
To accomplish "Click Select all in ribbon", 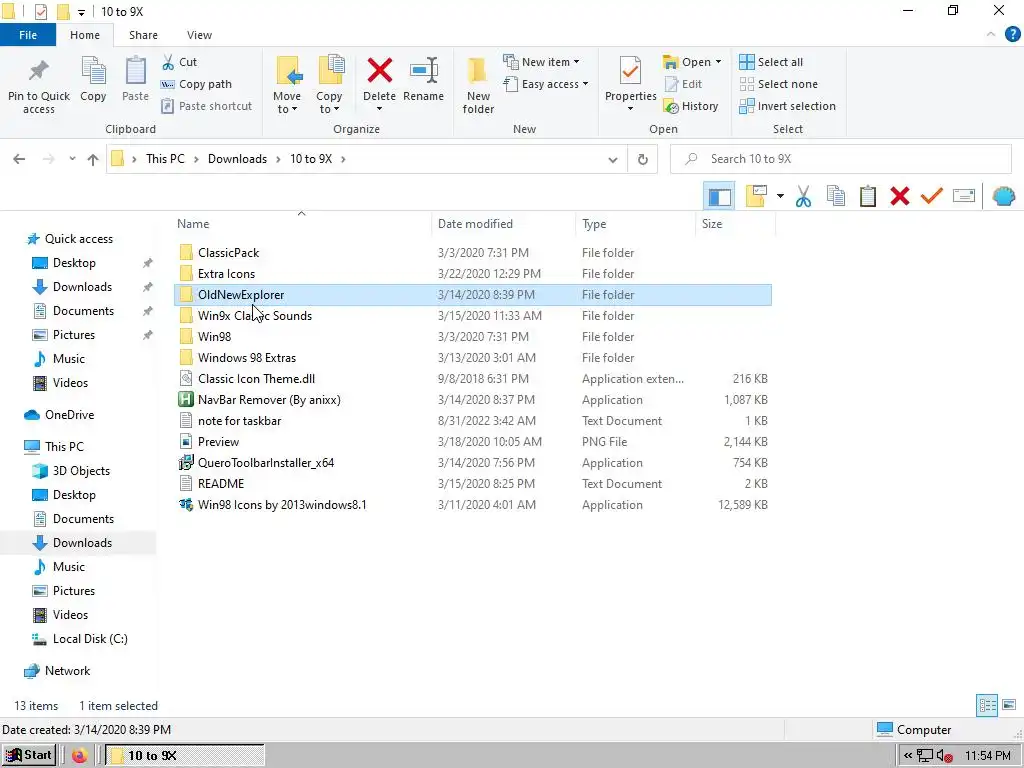I will point(771,62).
